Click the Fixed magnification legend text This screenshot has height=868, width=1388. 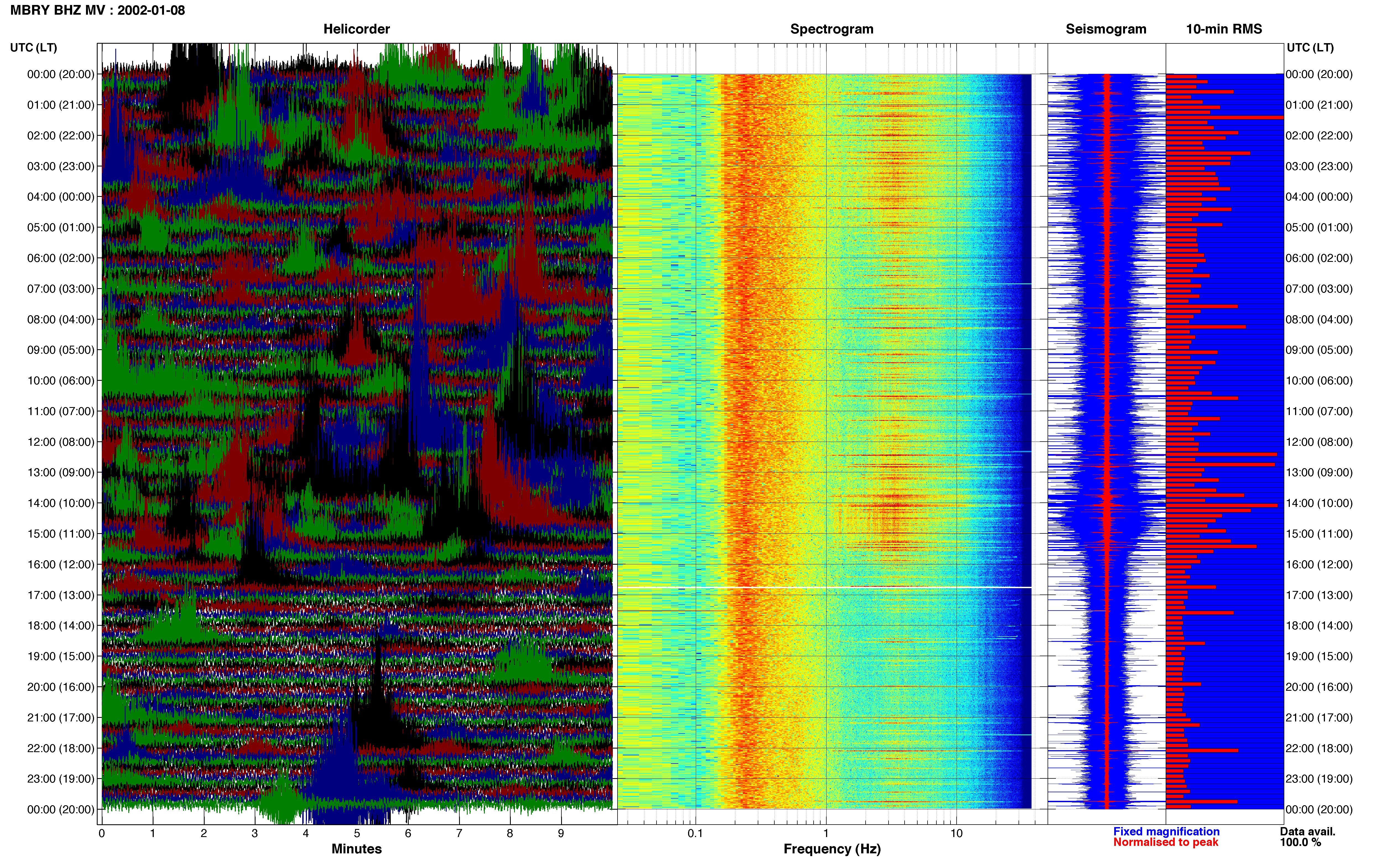pos(1166,831)
